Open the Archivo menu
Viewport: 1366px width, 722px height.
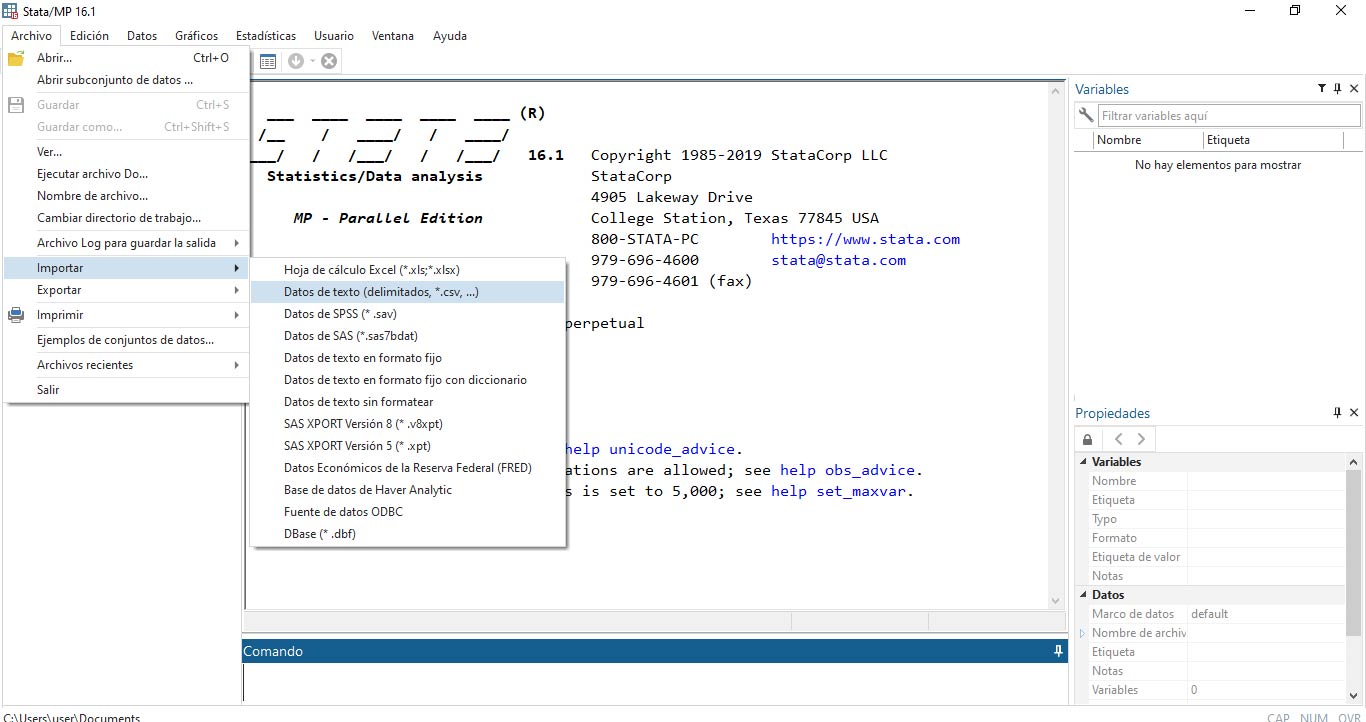point(32,35)
